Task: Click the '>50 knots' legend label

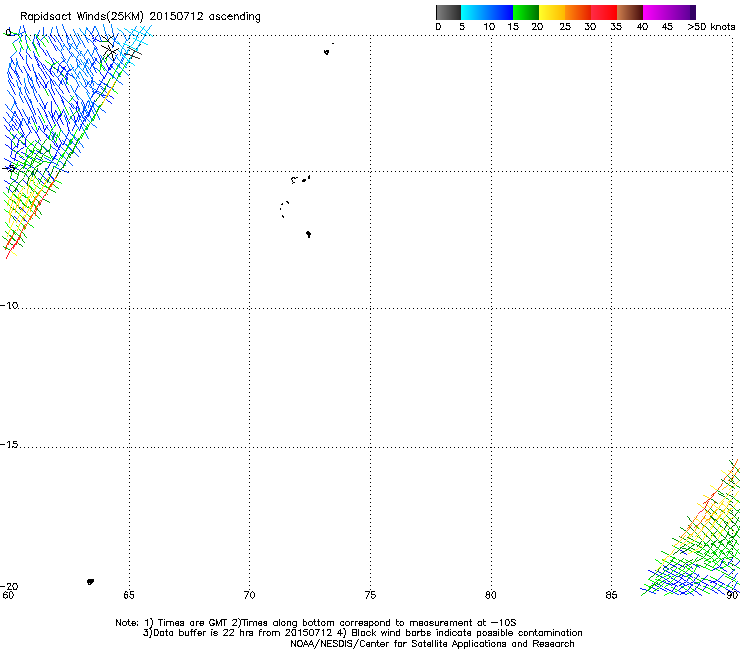Action: (711, 27)
